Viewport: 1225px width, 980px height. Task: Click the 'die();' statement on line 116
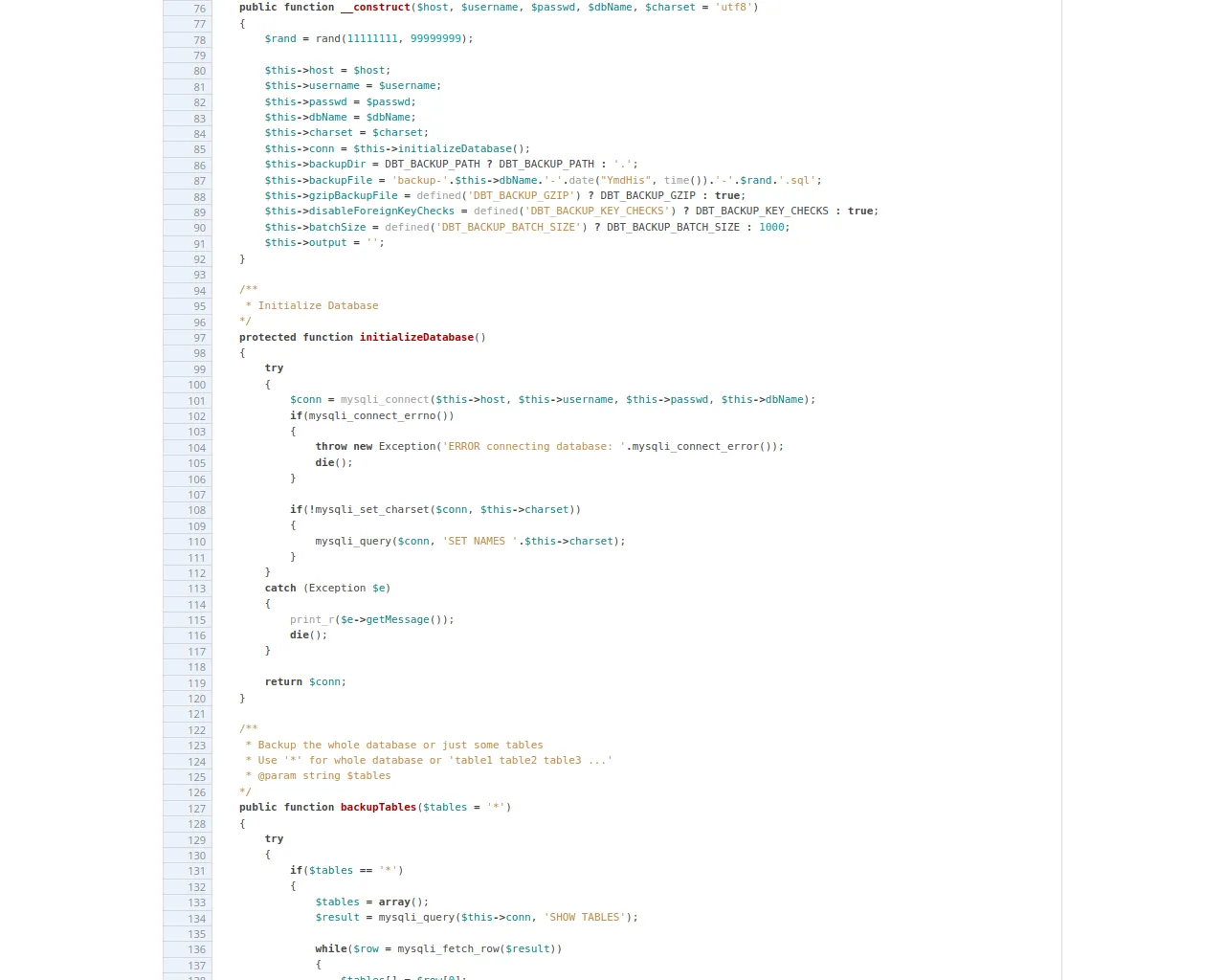[309, 635]
